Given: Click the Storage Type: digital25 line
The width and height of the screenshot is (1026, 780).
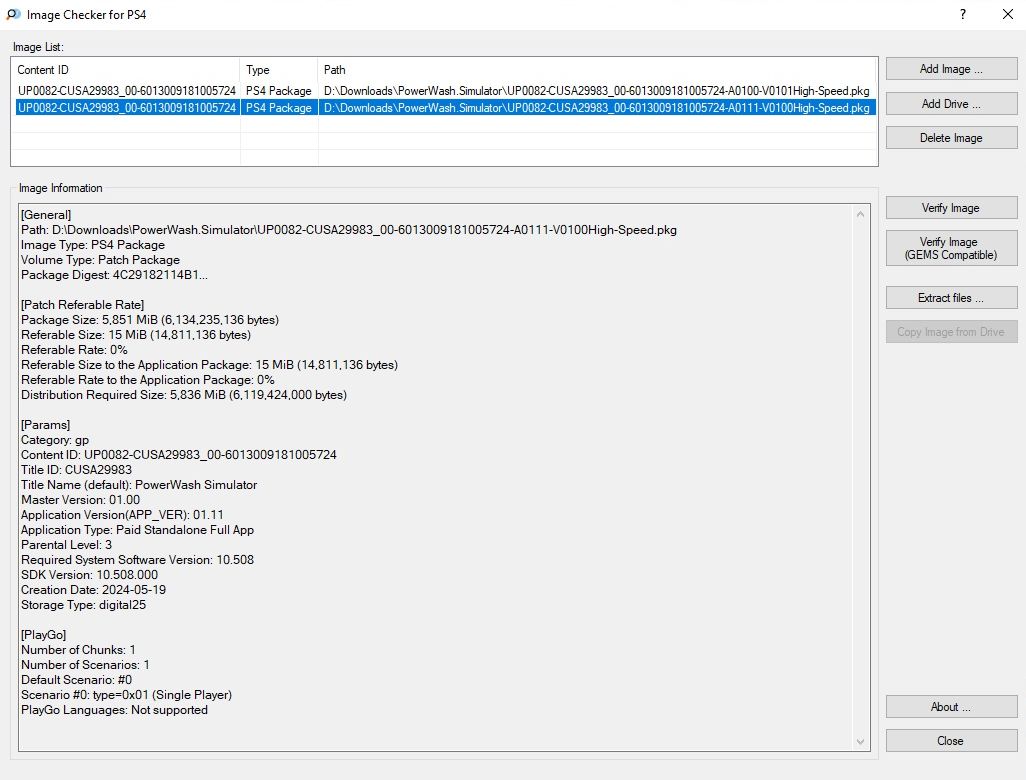Looking at the screenshot, I should [84, 605].
